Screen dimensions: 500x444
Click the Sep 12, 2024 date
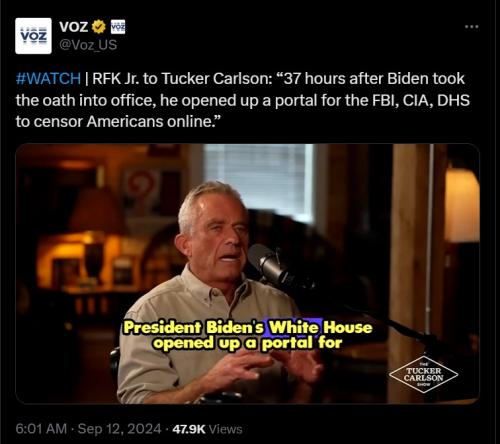click(x=119, y=429)
